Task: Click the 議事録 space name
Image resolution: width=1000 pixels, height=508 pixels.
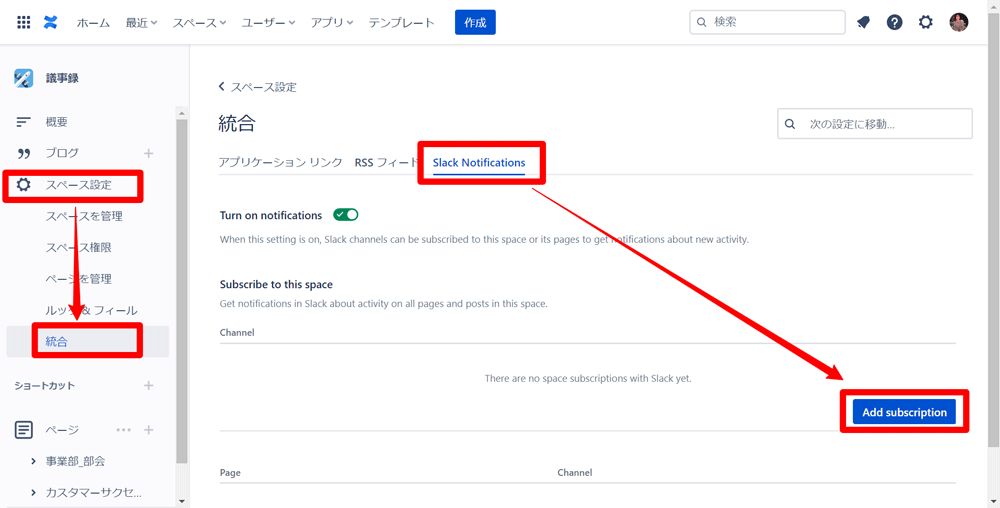Action: (x=62, y=78)
